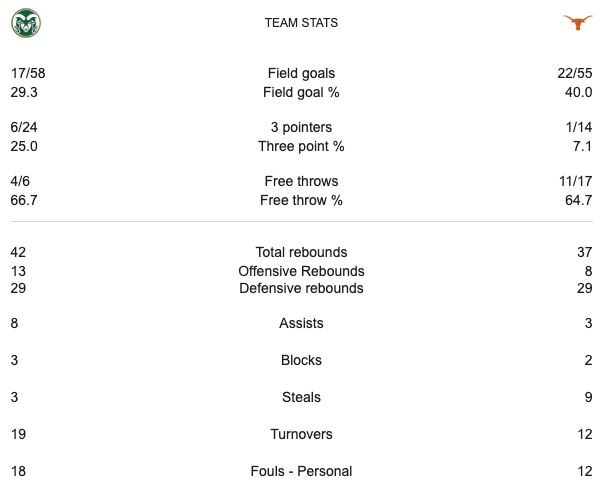Select the Steals stat label
The height and width of the screenshot is (491, 600).
click(301, 397)
